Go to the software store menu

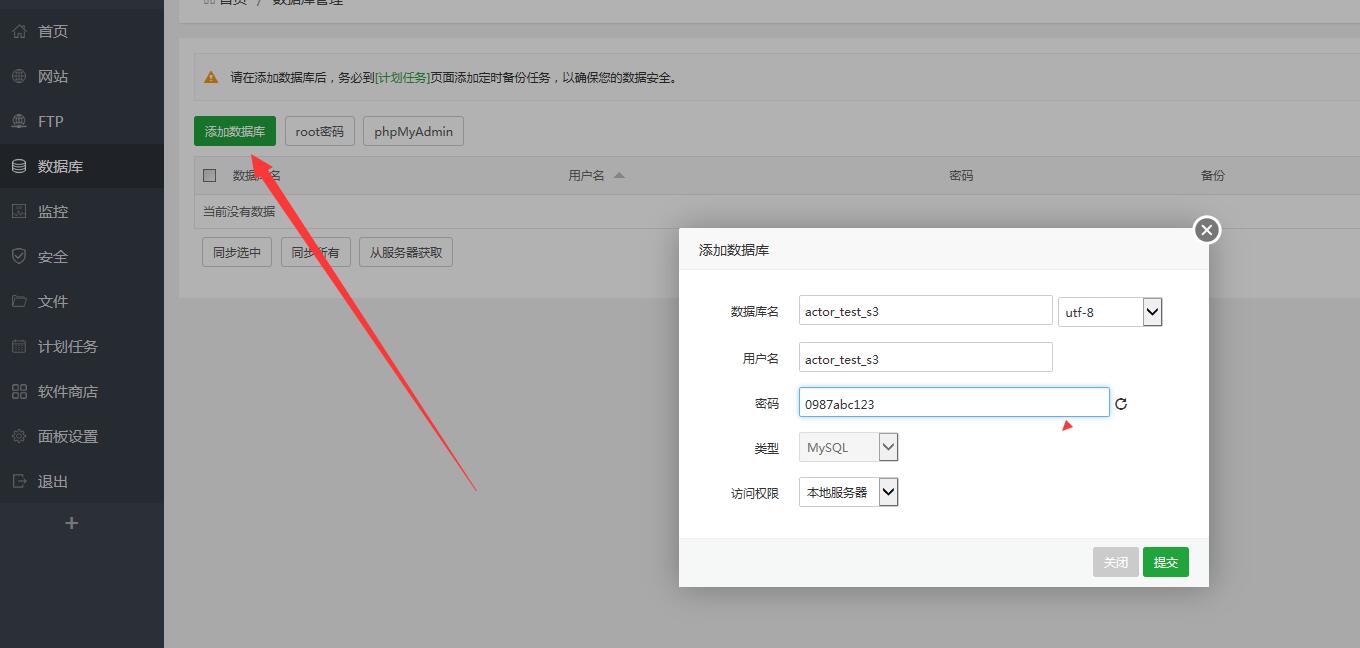tap(67, 391)
